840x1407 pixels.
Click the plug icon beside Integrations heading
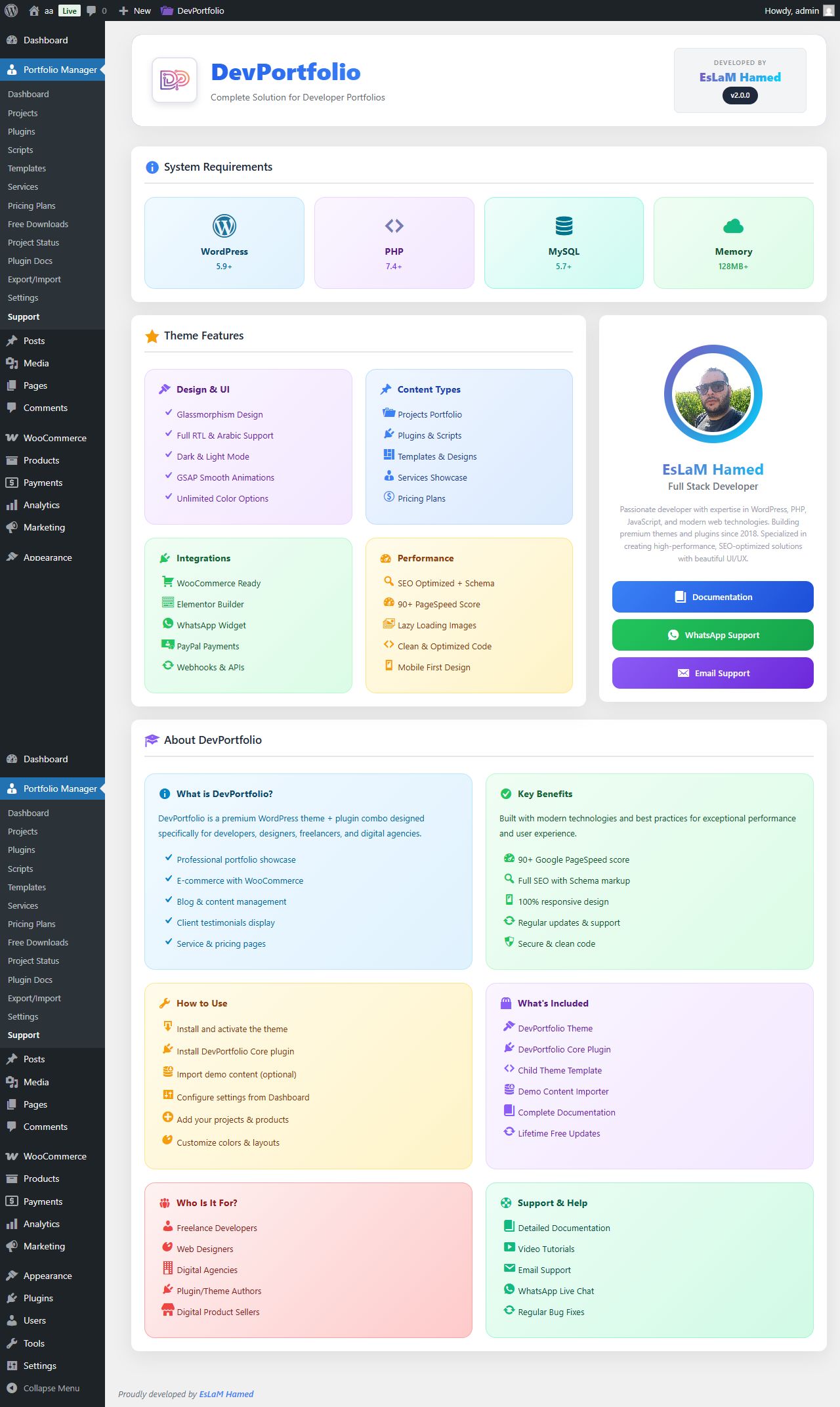165,558
